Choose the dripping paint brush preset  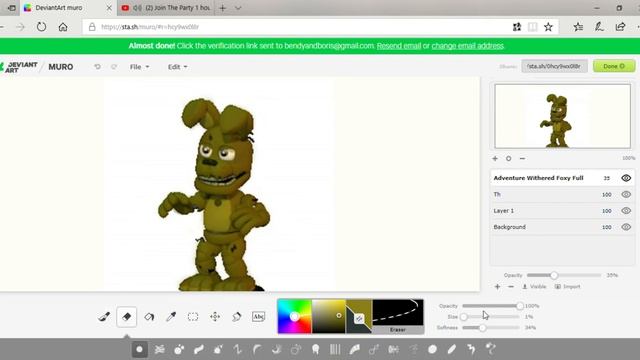pos(316,349)
